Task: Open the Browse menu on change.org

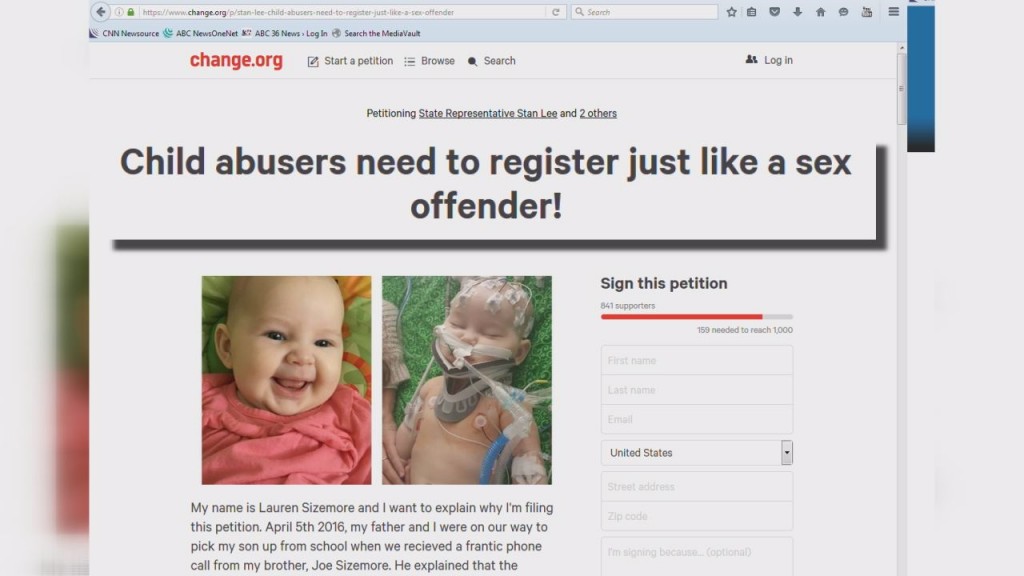Action: tap(429, 61)
